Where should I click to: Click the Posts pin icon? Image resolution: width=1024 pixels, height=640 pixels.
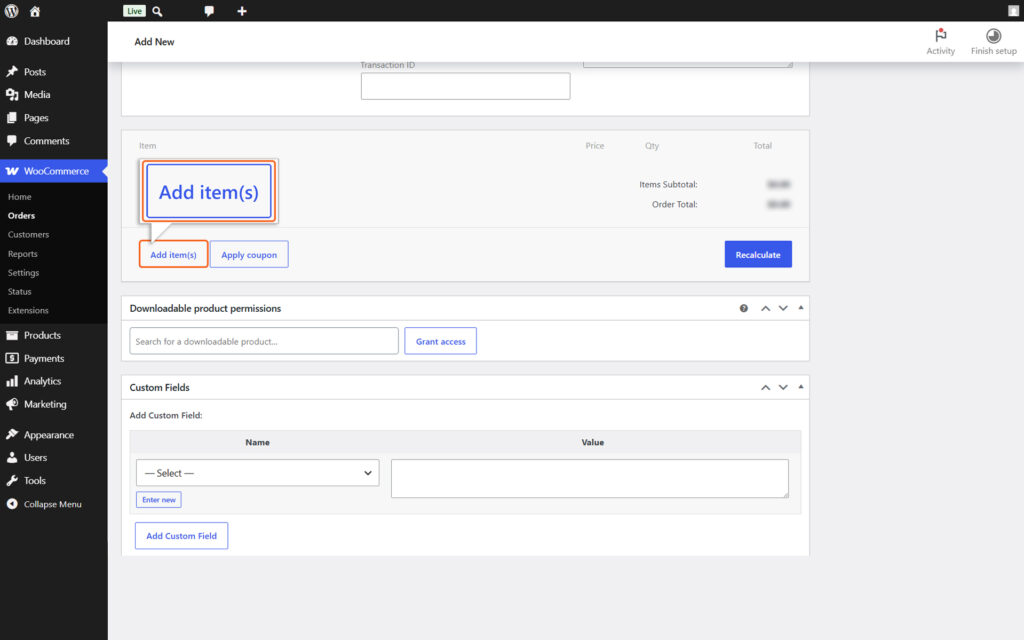12,72
